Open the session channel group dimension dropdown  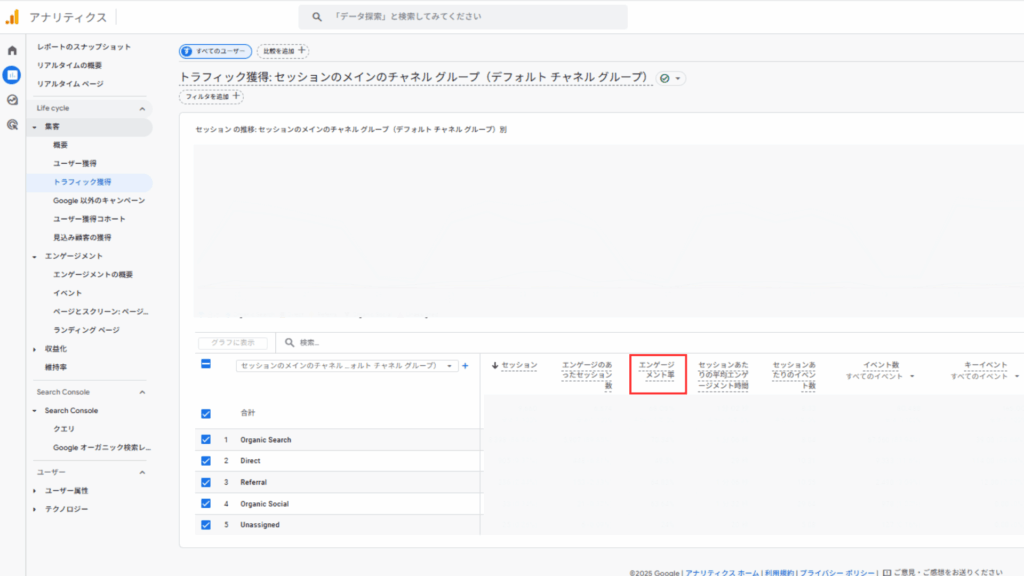(x=347, y=366)
